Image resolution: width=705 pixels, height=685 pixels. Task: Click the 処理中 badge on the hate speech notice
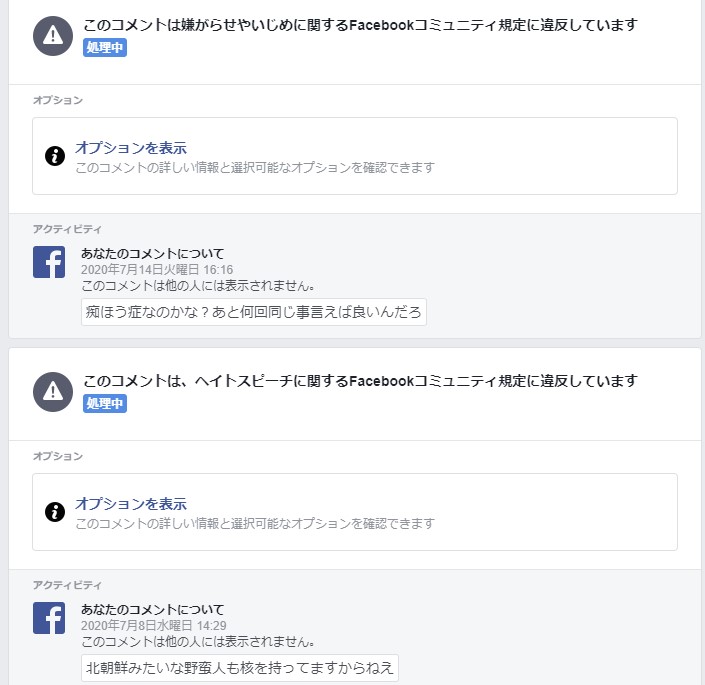(x=105, y=403)
